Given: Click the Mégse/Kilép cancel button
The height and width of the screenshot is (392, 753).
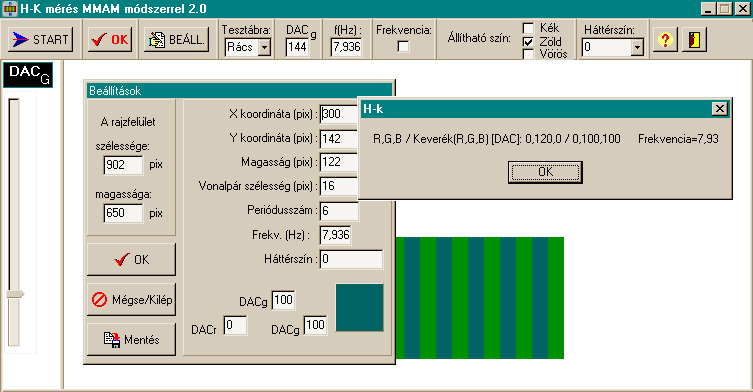Looking at the screenshot, I should [132, 300].
